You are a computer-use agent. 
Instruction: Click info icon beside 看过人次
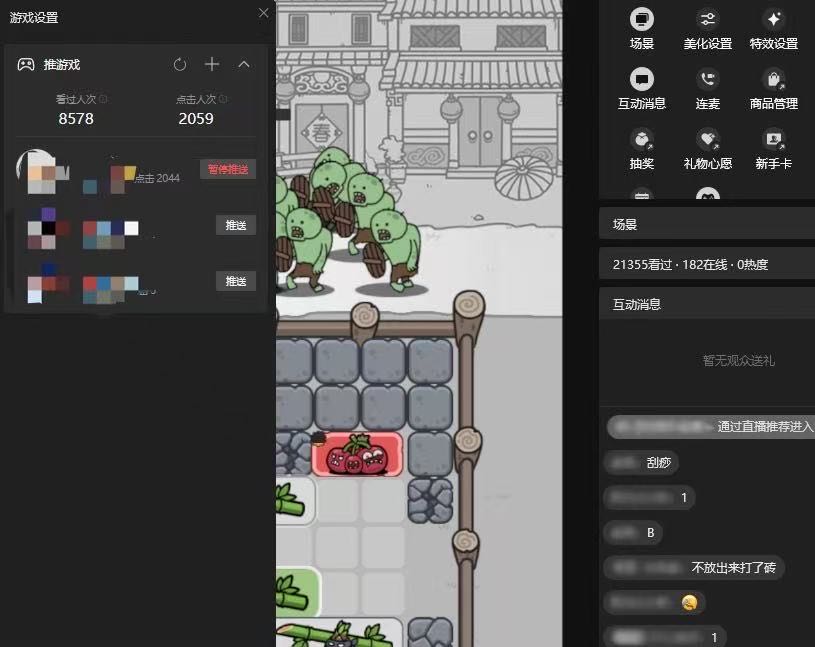pos(104,100)
